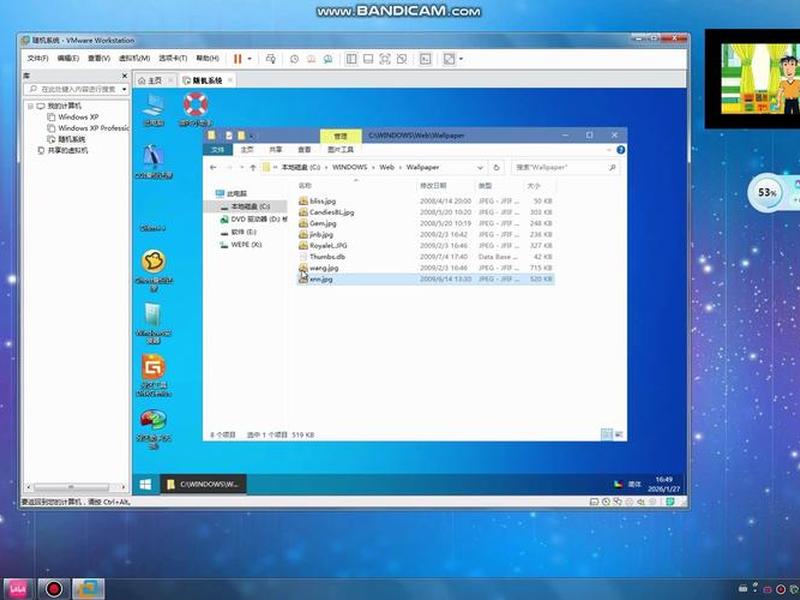Open the VMware 虚拟机(M) menu
Screen dimensions: 800x600
[x=134, y=58]
